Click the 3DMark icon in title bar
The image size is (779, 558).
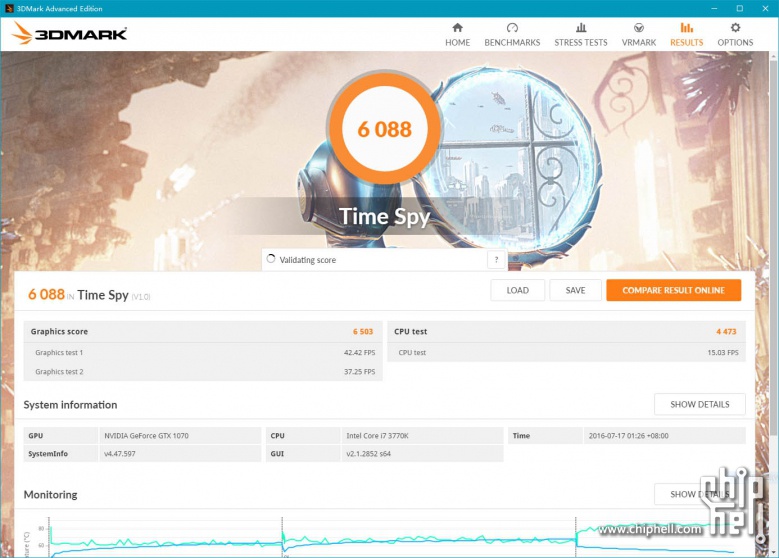click(8, 8)
